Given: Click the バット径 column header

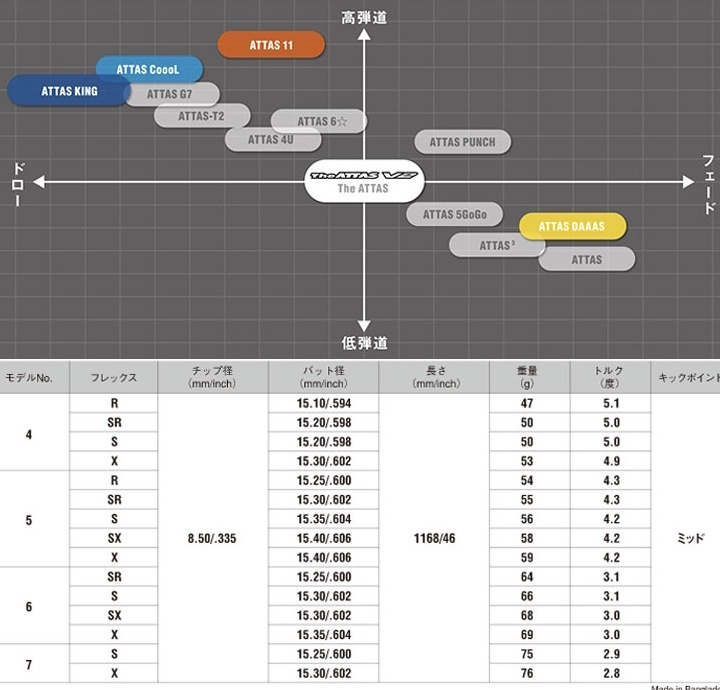Looking at the screenshot, I should [x=324, y=377].
